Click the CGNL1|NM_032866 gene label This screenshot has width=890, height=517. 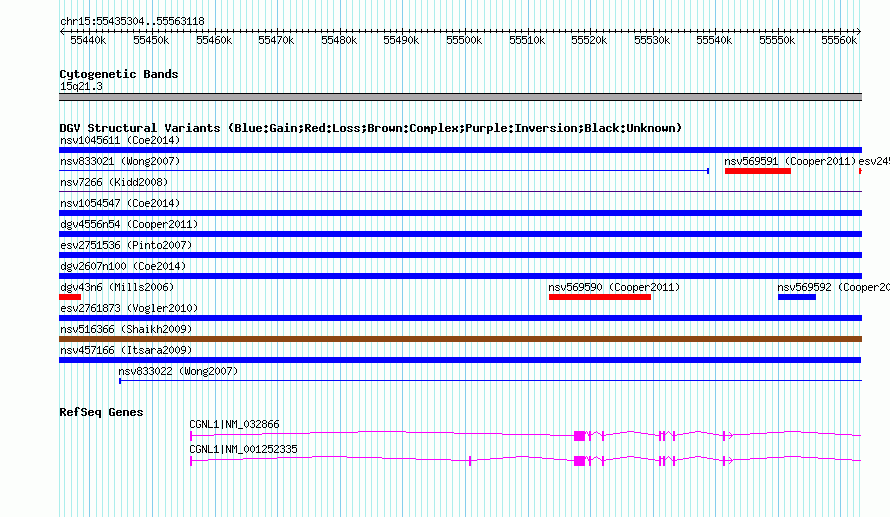click(234, 424)
